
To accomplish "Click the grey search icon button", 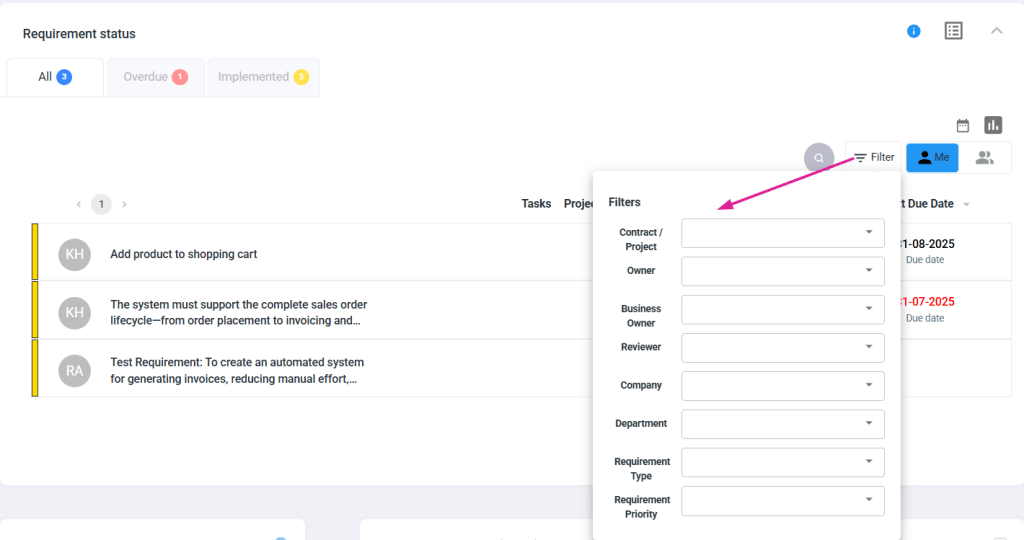I will [x=819, y=158].
